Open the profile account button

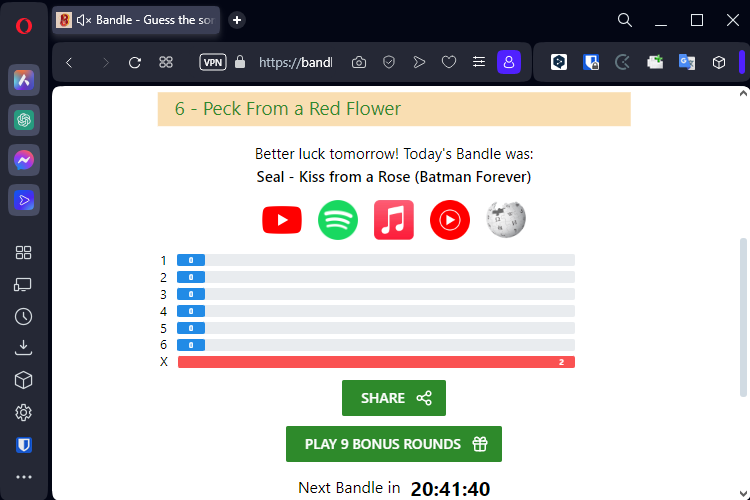(x=509, y=62)
